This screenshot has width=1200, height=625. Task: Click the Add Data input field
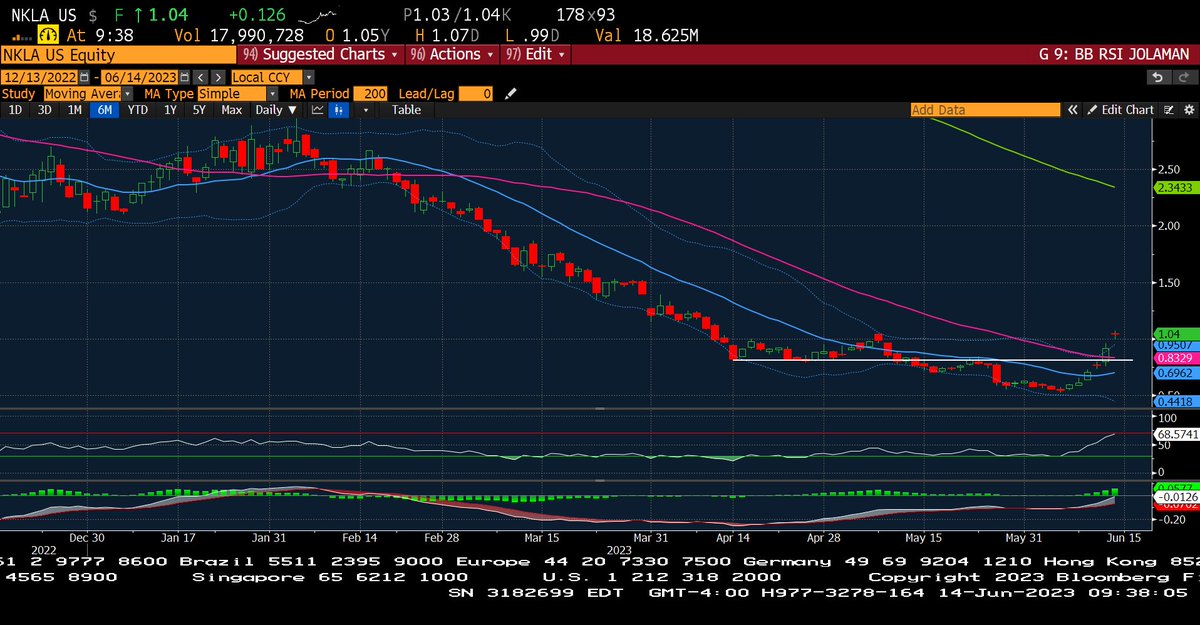pos(984,110)
